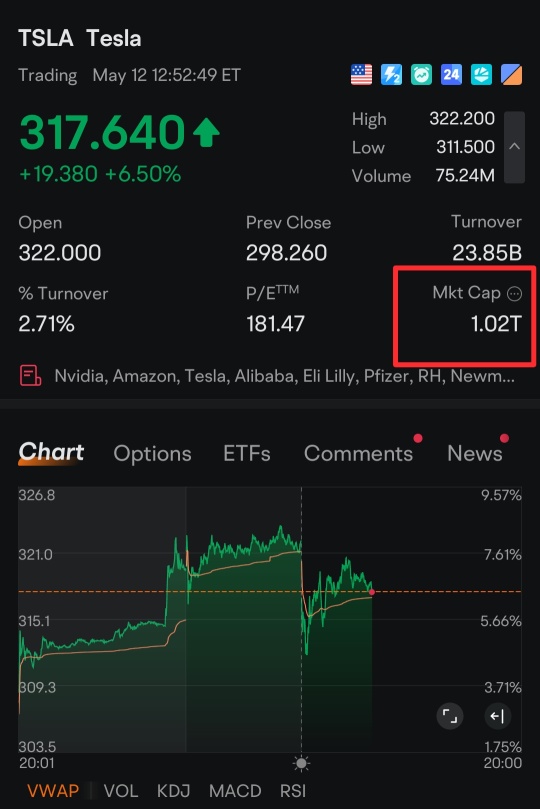Open the Mkt Cap more-info circle icon

pyautogui.click(x=514, y=294)
